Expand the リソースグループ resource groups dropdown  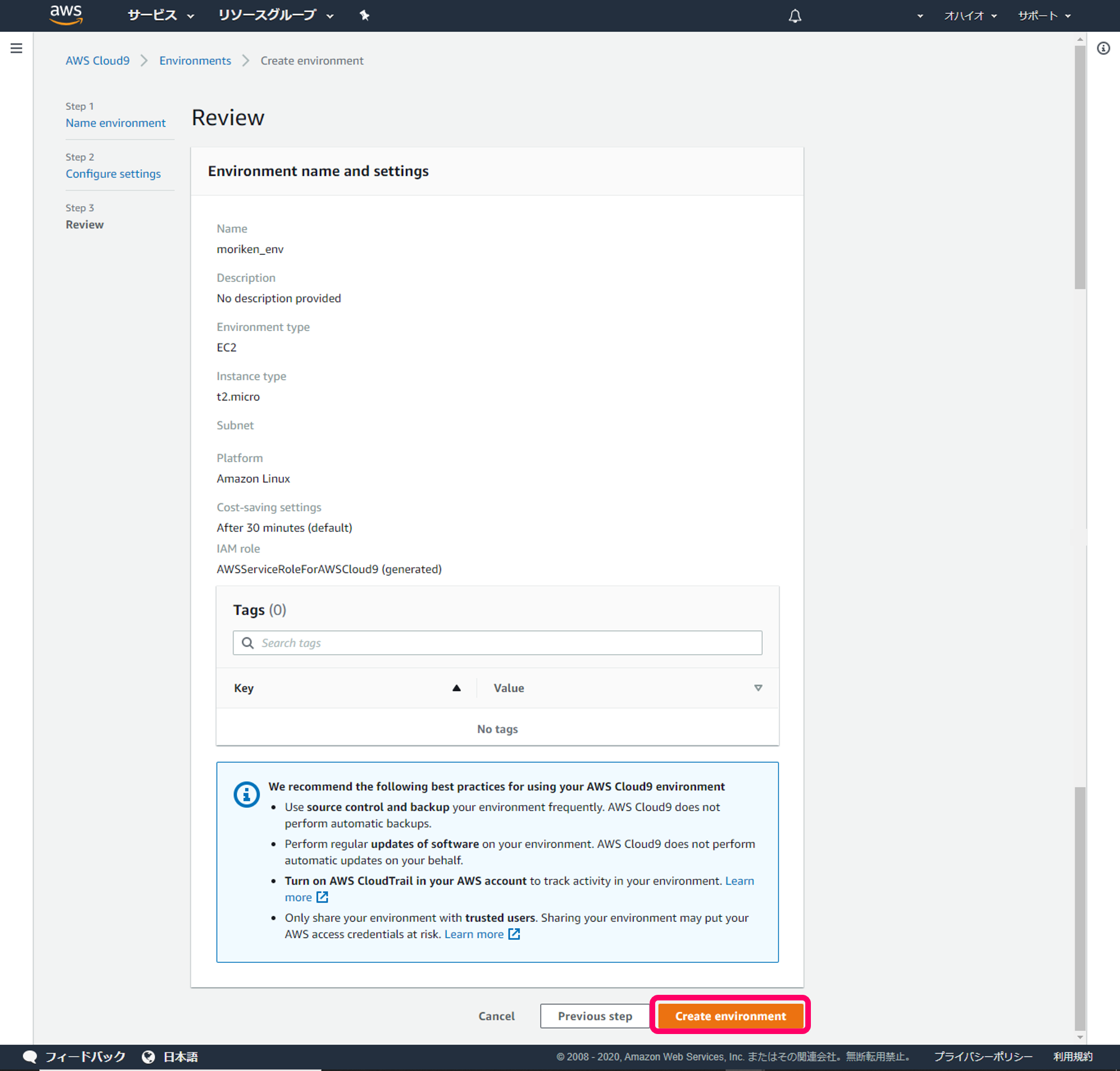pos(275,16)
